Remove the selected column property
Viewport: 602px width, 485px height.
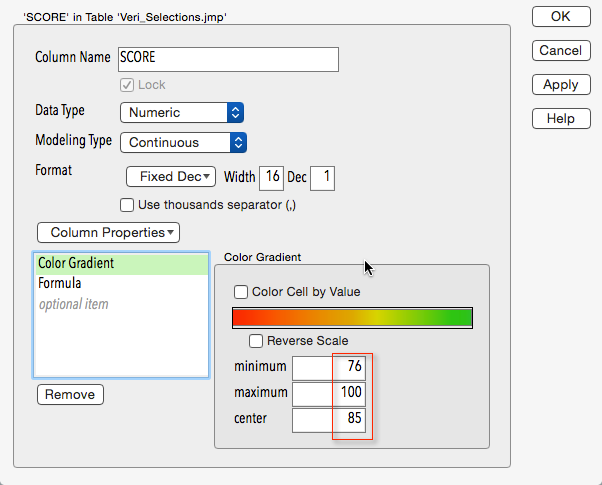pos(70,394)
